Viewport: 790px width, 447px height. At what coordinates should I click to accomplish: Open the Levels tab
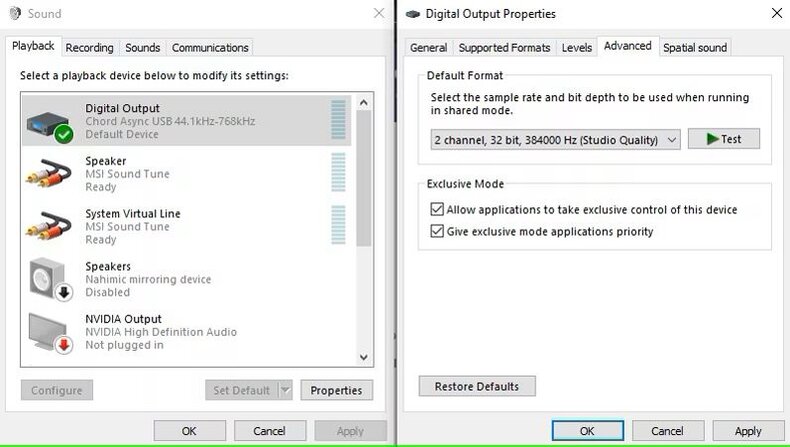coord(576,48)
